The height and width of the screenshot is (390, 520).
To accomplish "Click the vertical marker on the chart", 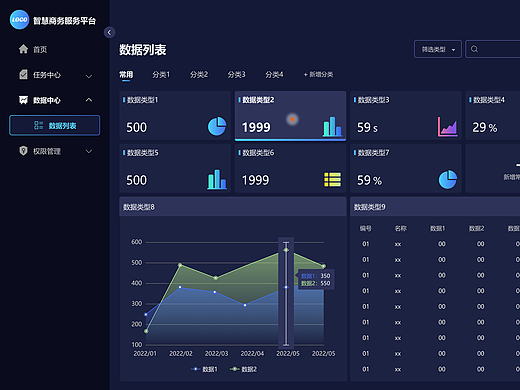I will coord(286,293).
